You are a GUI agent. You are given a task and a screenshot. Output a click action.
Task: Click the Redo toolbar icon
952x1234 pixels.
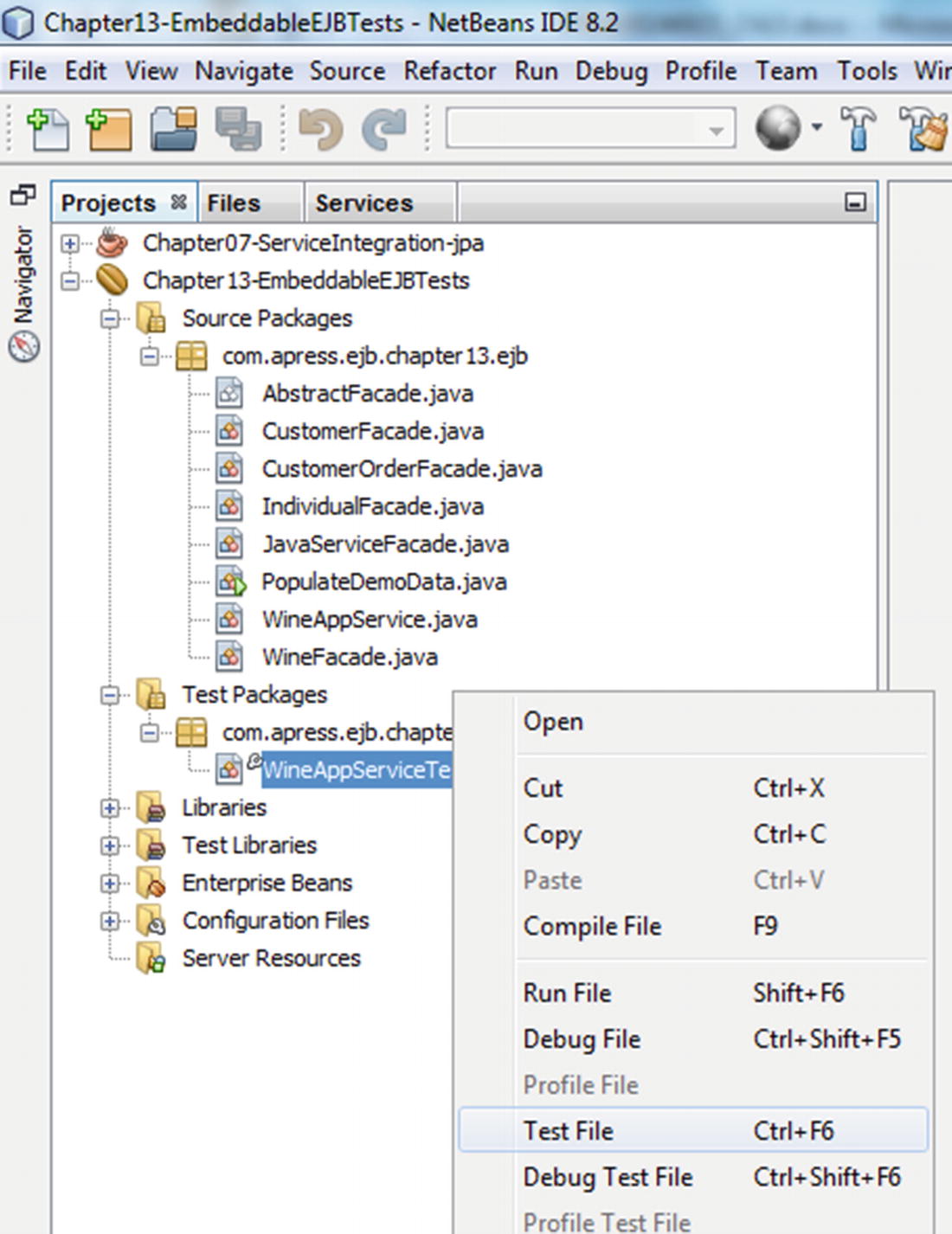(x=384, y=128)
